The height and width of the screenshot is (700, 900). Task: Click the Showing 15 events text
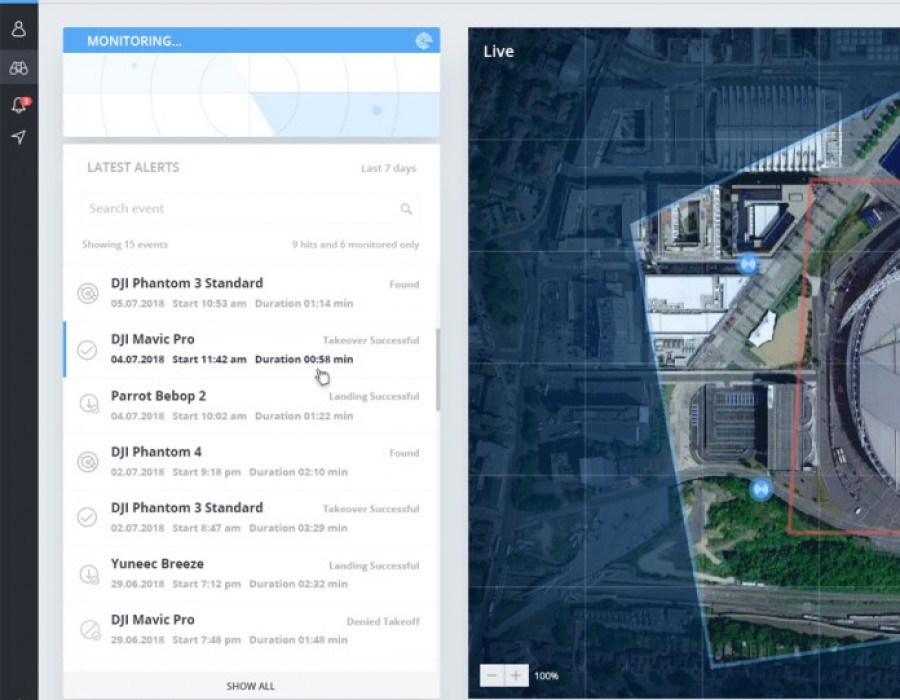tap(125, 244)
